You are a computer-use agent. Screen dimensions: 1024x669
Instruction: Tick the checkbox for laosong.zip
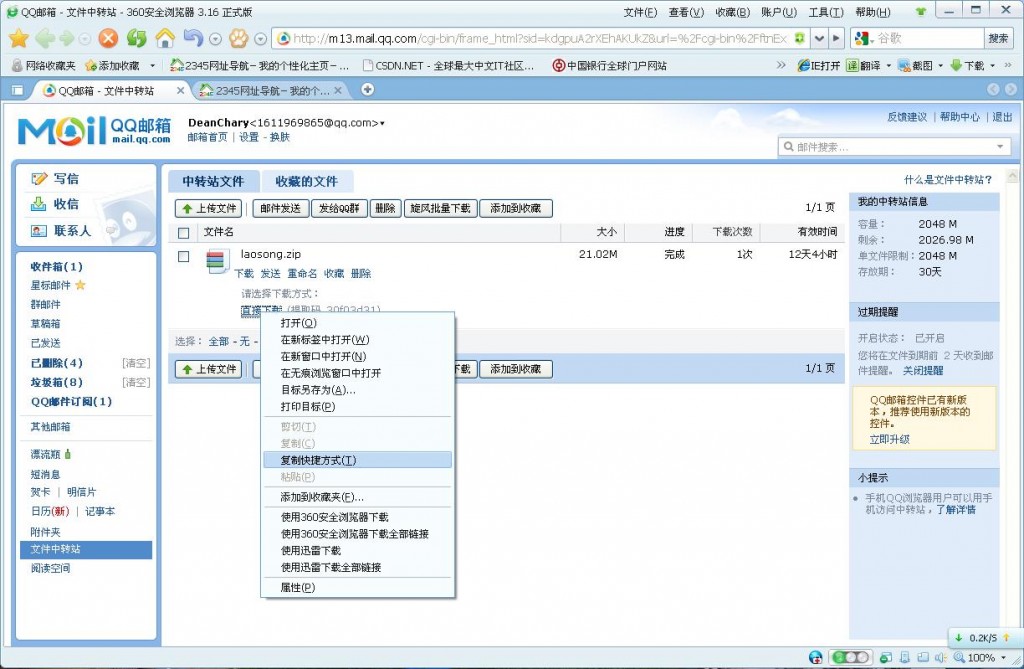pos(184,256)
